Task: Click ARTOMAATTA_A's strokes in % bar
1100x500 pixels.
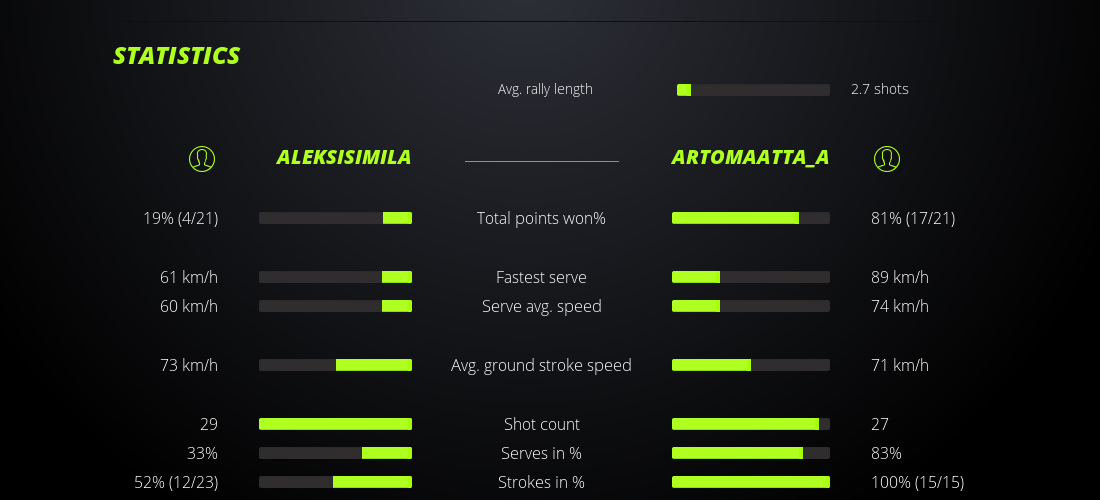Action: (x=751, y=482)
